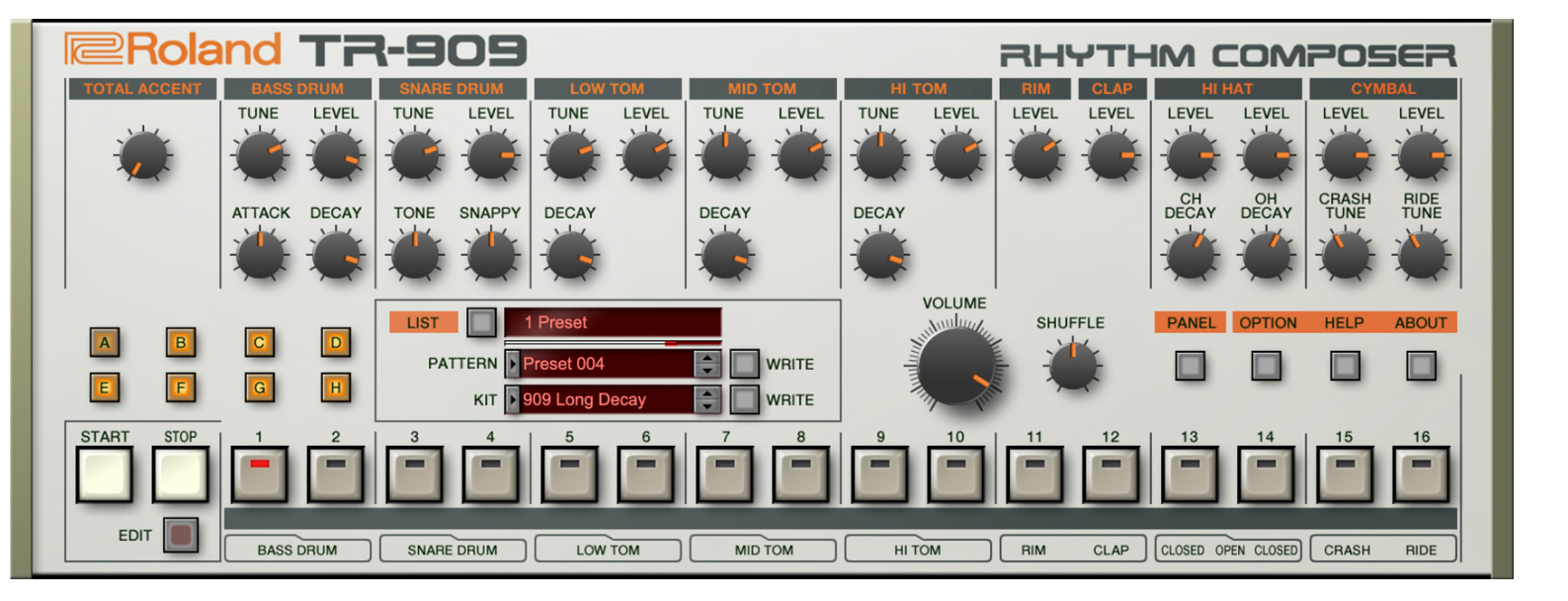
Task: Click the PATTERN preset stepper arrows
Action: tap(706, 364)
